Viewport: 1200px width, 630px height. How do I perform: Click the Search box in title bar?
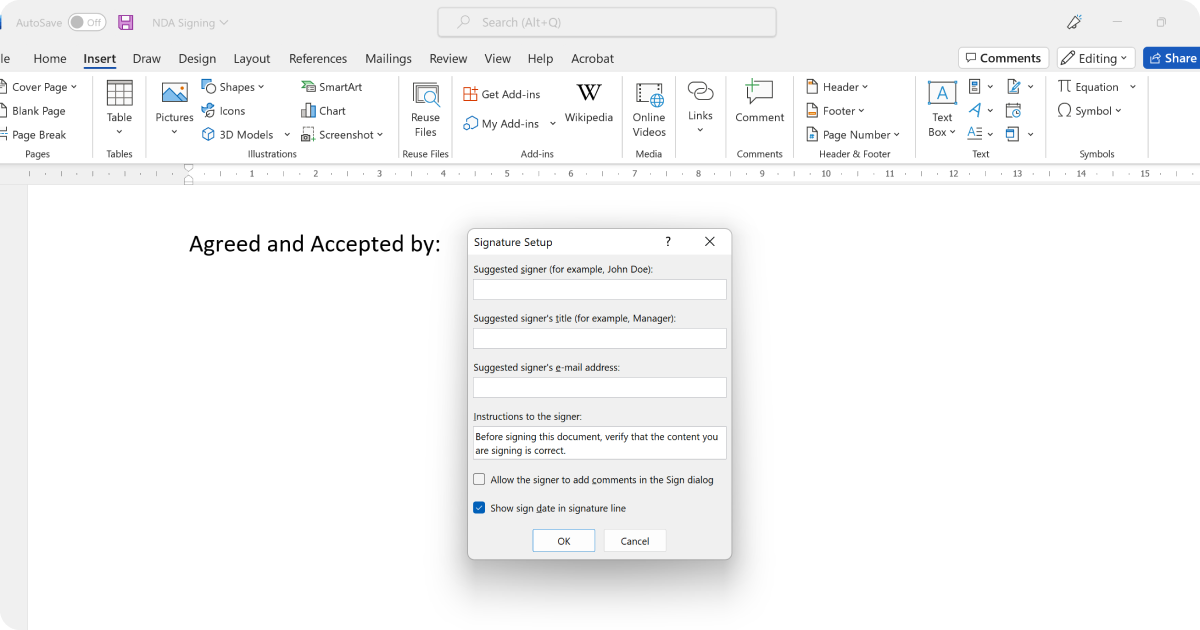[x=607, y=22]
